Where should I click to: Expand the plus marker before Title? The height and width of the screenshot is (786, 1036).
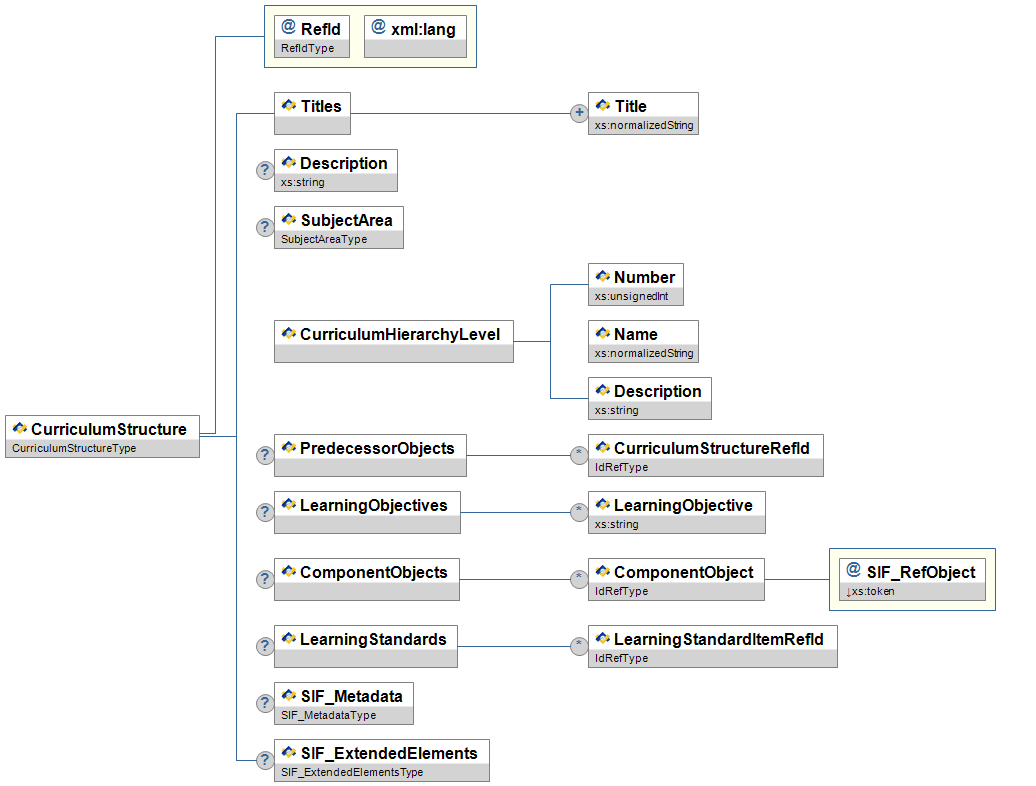[579, 113]
